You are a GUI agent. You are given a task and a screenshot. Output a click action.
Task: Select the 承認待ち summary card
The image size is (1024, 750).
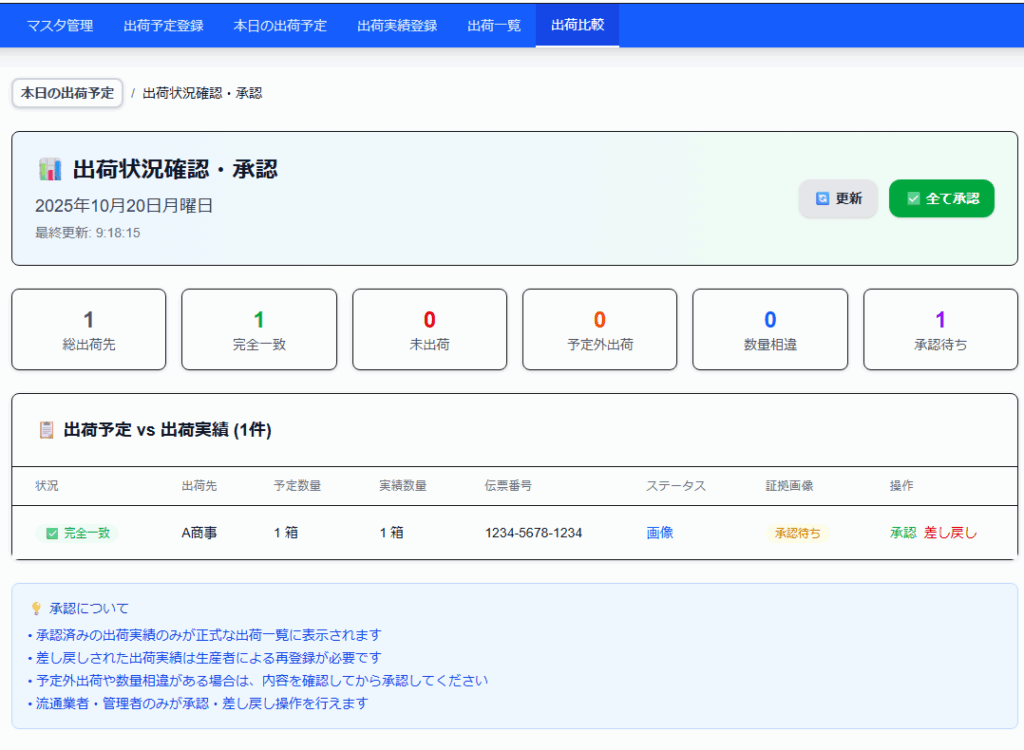(x=940, y=329)
